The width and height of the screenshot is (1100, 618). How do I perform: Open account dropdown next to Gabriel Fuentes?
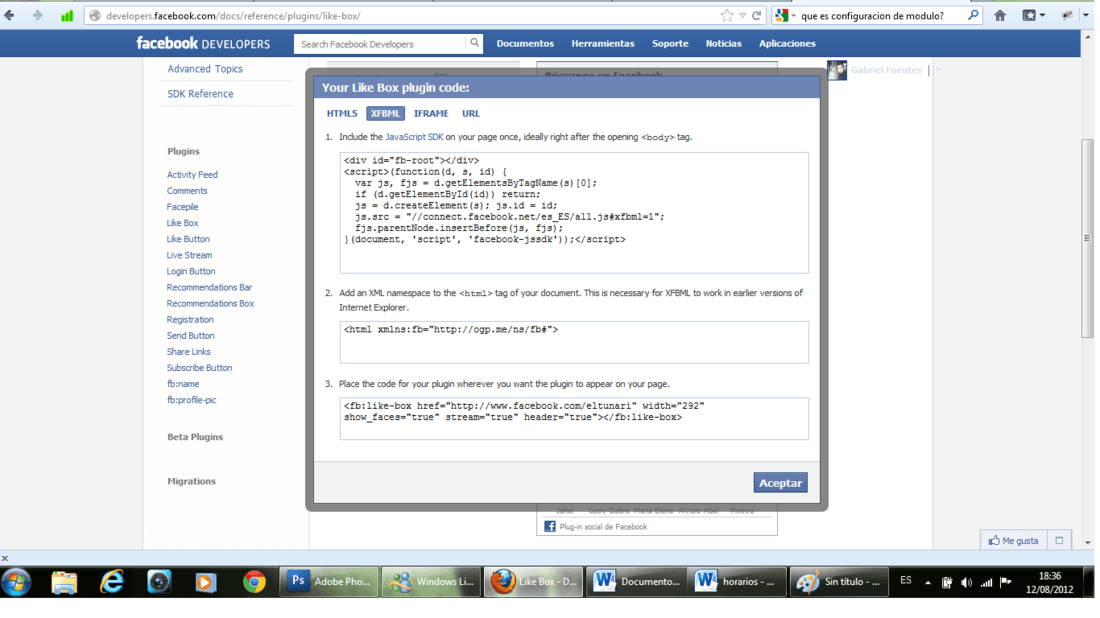(938, 70)
